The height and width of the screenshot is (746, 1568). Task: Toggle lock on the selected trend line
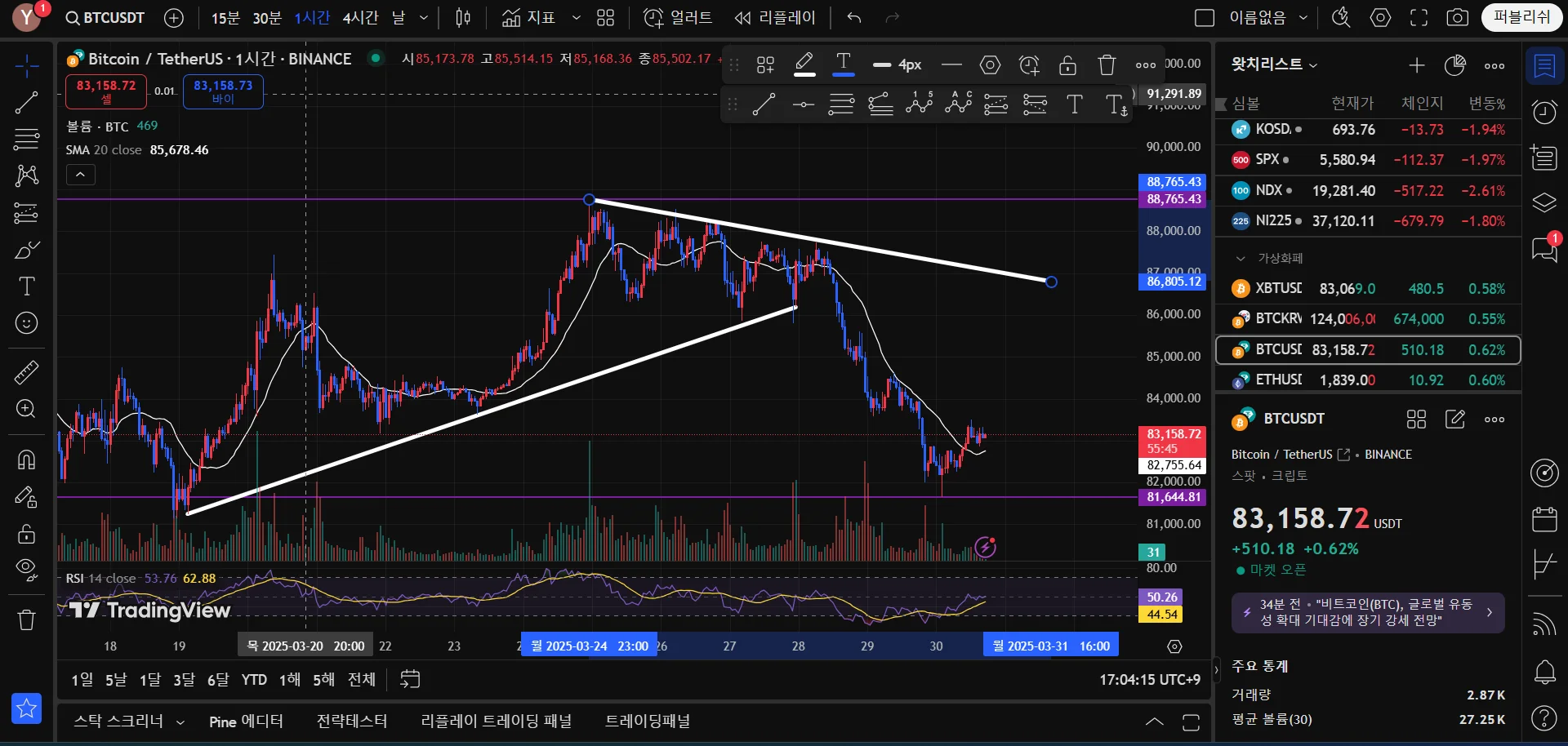click(1067, 65)
